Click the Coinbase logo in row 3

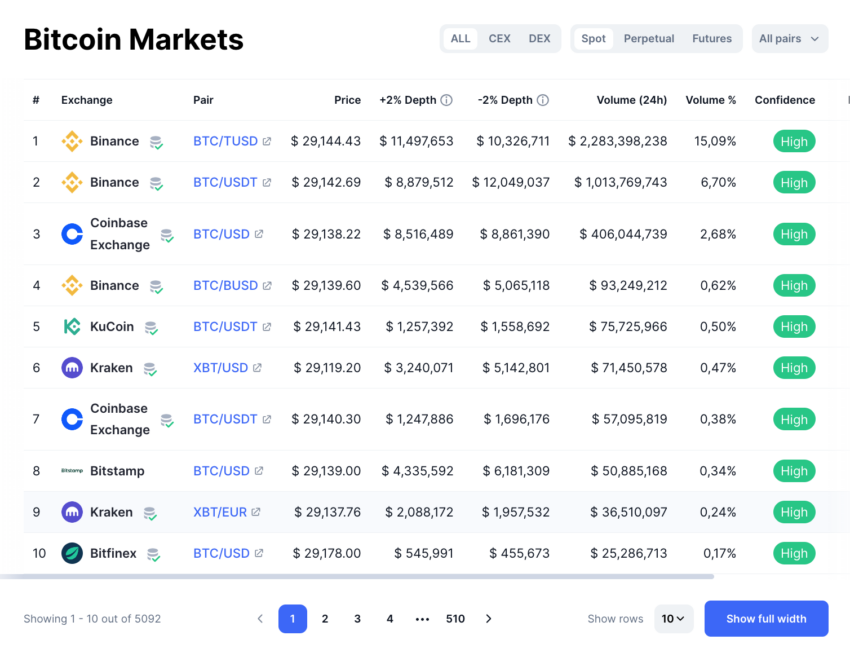click(72, 234)
